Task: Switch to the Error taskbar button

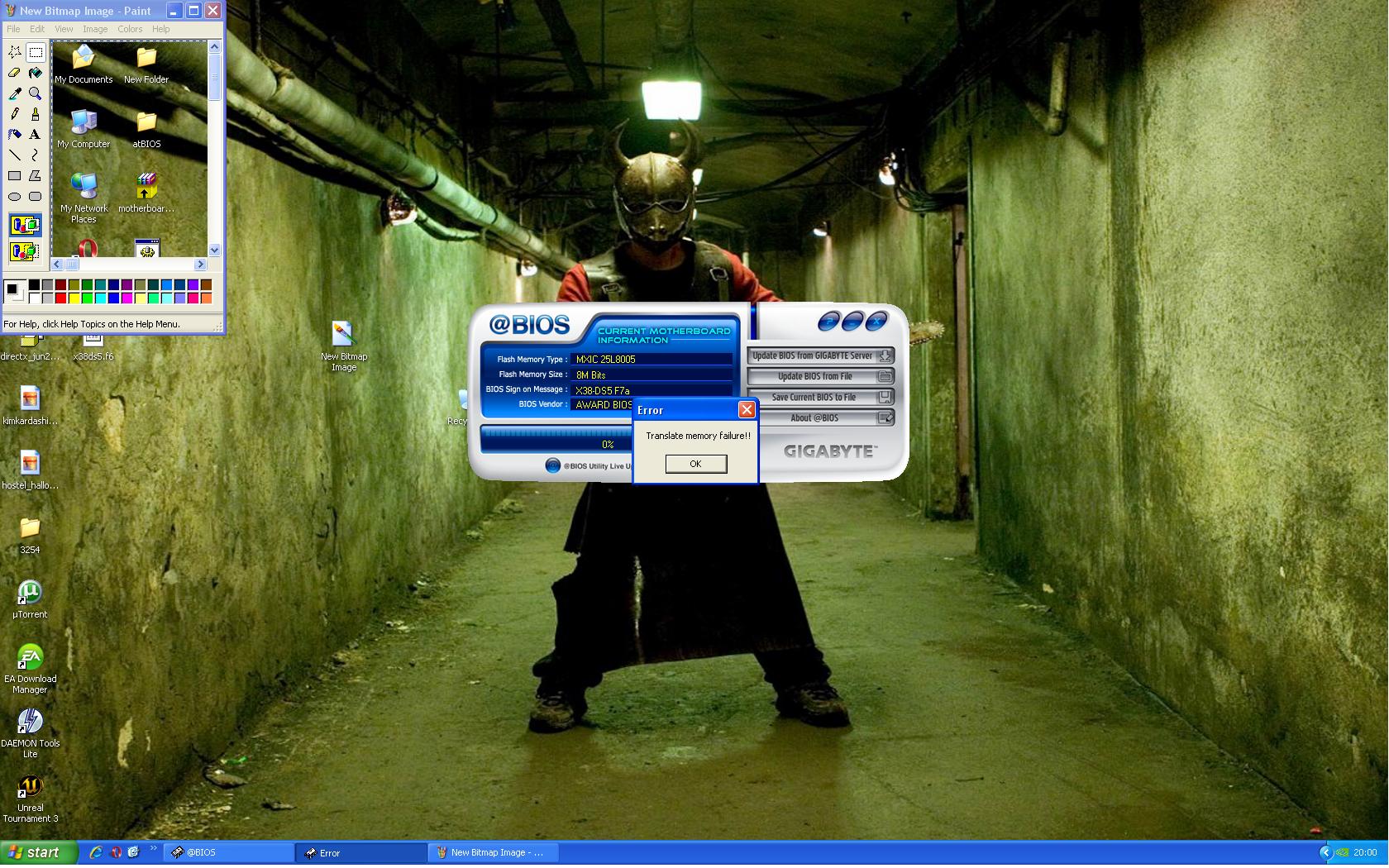Action: point(363,852)
